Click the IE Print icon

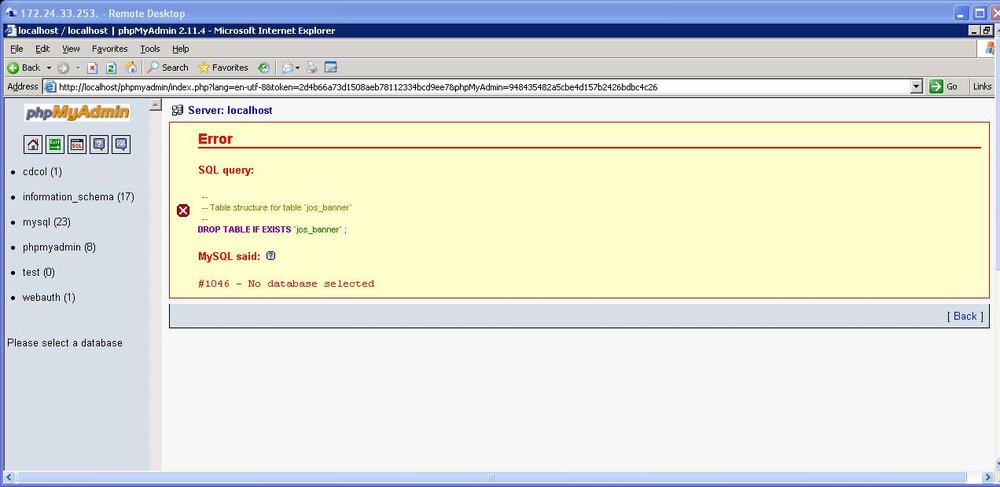(x=312, y=68)
